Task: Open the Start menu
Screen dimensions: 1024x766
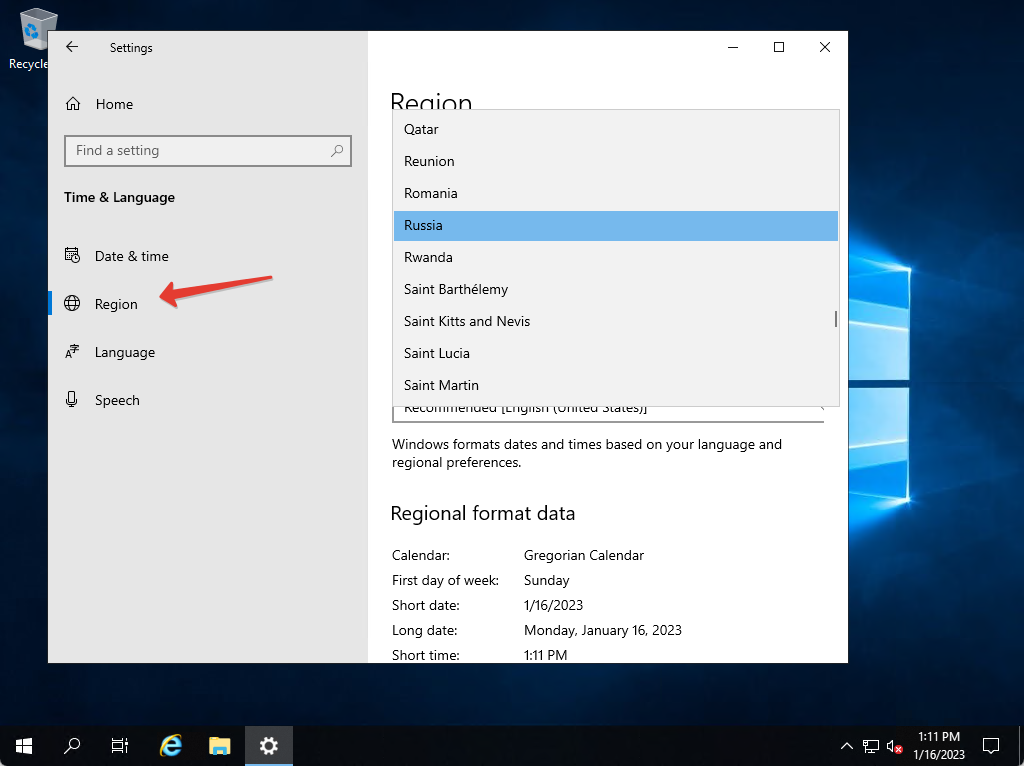Action: [x=23, y=745]
